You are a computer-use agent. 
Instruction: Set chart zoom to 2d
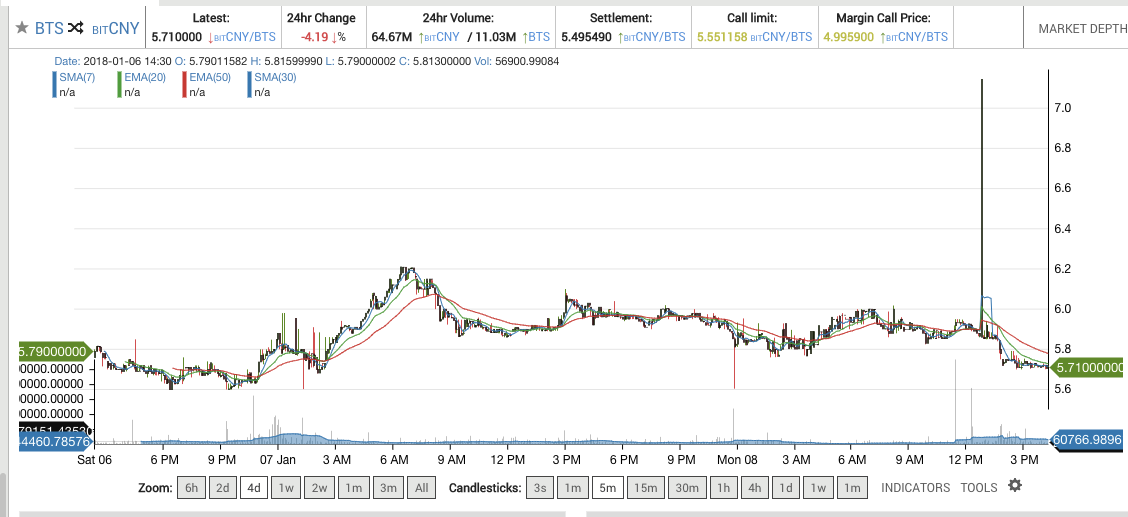point(223,488)
